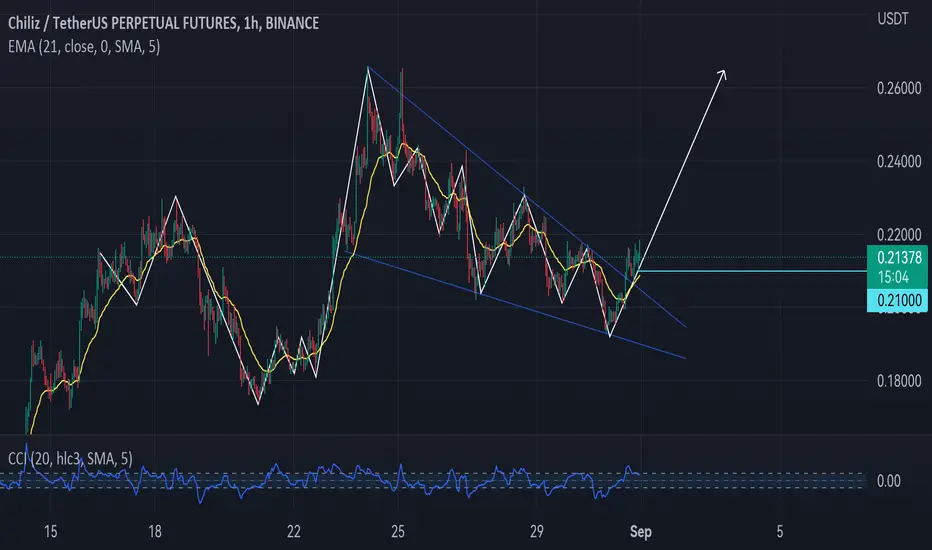Select the upper blue wedge trendline

[x=527, y=197]
